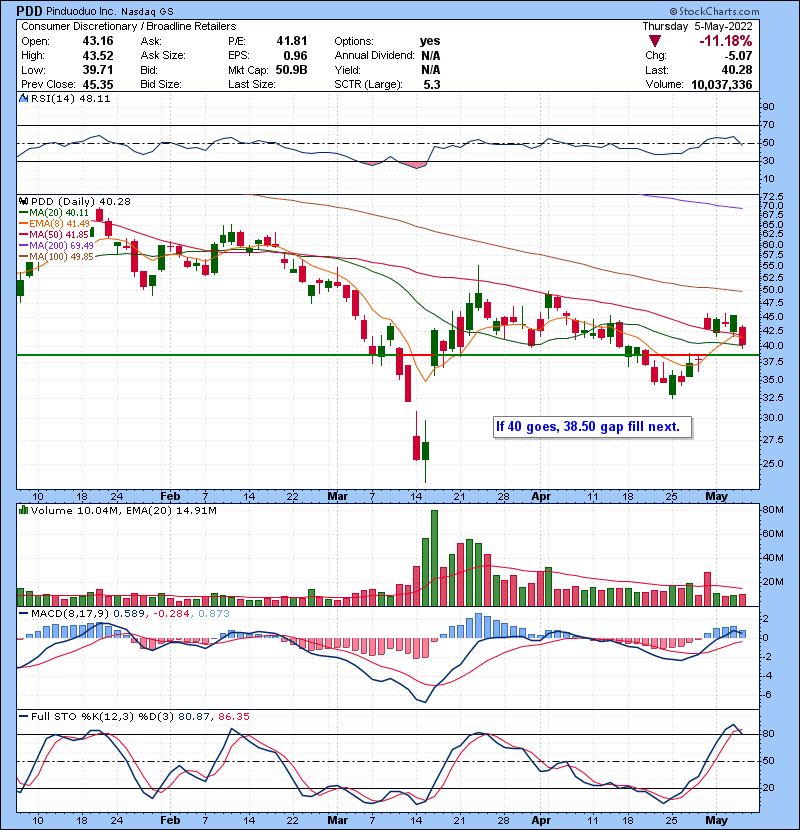This screenshot has height=830, width=800.
Task: Select the -11.18% percent change
Action: (x=725, y=41)
